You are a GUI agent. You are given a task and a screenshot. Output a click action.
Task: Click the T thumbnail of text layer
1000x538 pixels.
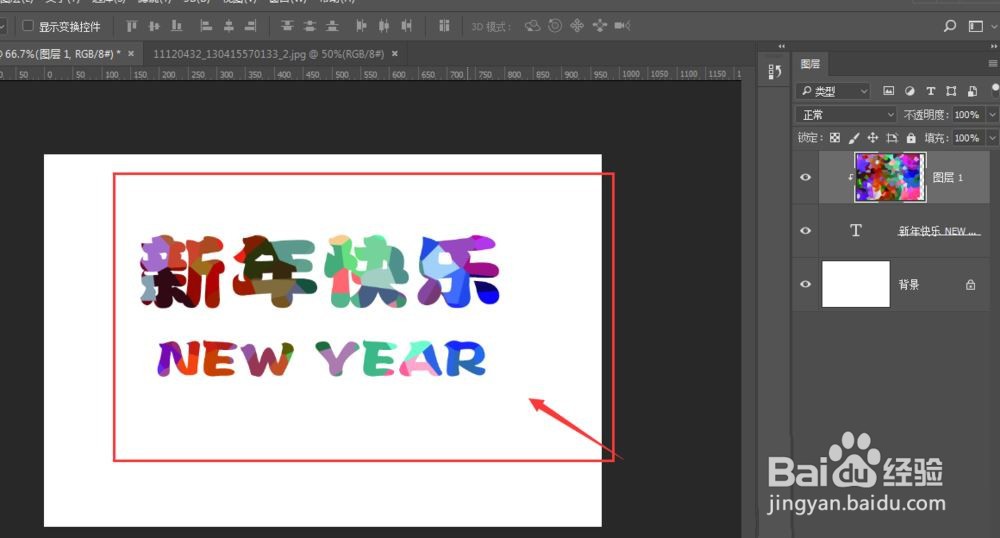tap(855, 231)
